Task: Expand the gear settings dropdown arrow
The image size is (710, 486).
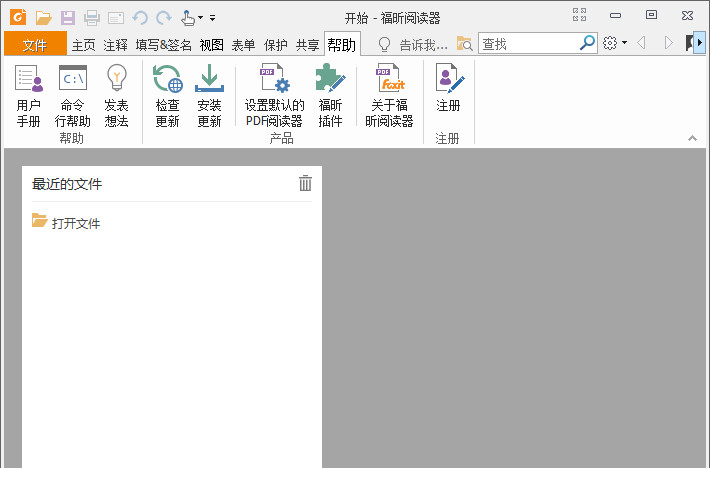Action: tap(624, 43)
